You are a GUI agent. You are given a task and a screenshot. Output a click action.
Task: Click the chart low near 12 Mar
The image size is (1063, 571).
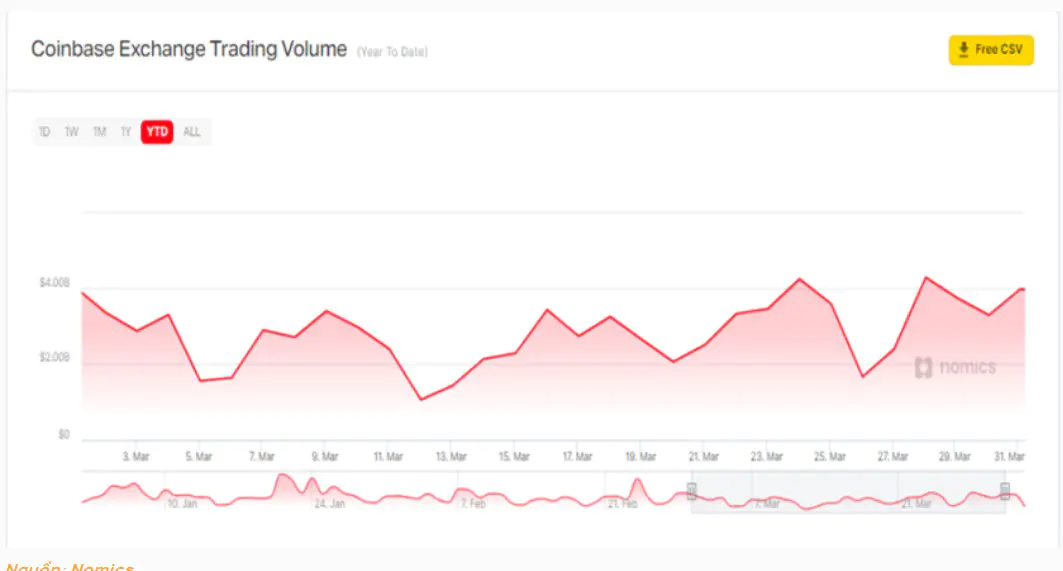(x=421, y=399)
